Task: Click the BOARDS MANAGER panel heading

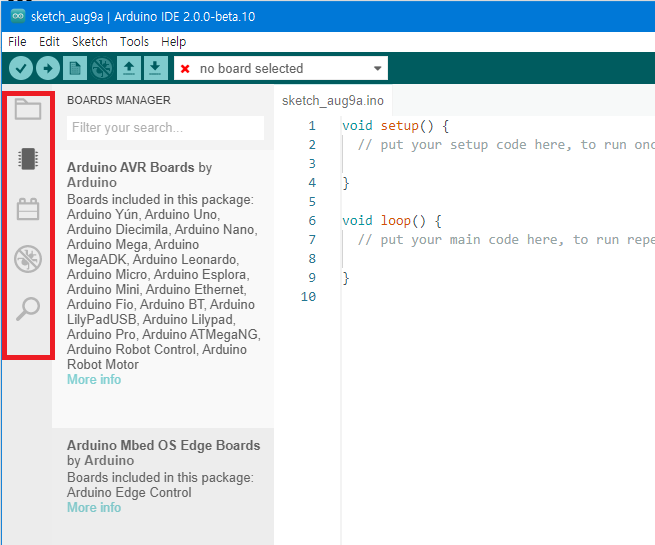Action: [x=119, y=100]
